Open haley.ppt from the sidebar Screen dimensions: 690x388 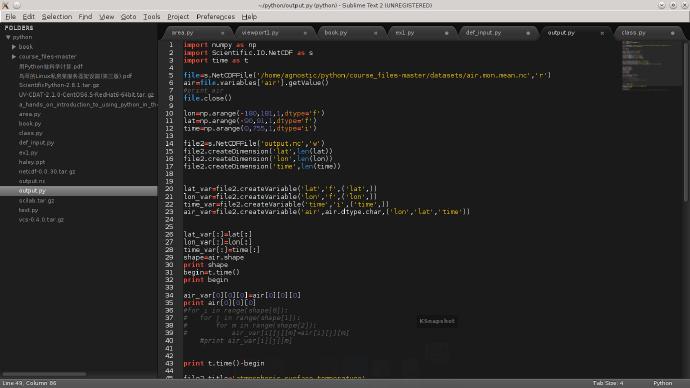(x=32, y=162)
